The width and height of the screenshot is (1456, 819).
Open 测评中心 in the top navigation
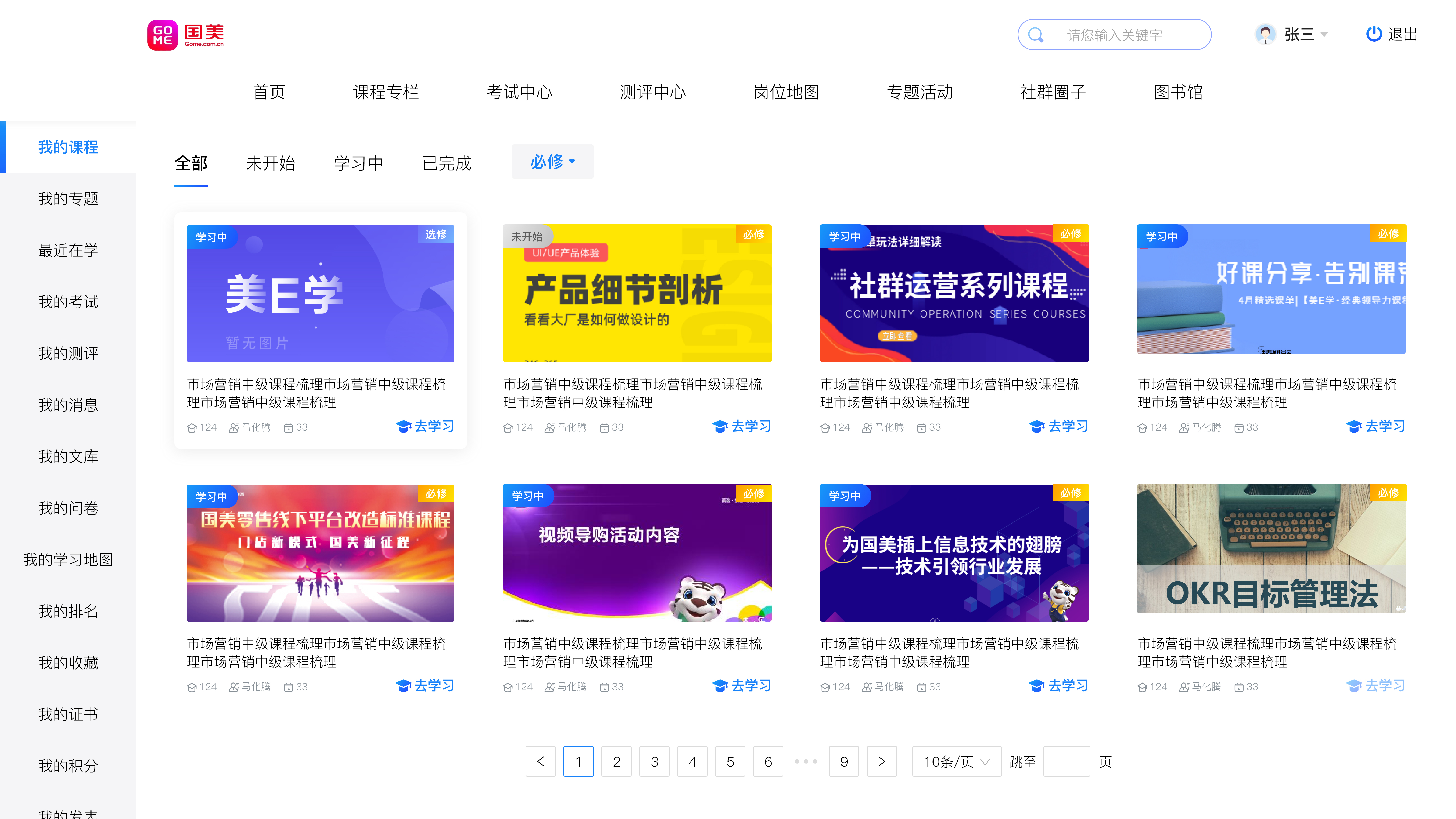coord(653,92)
